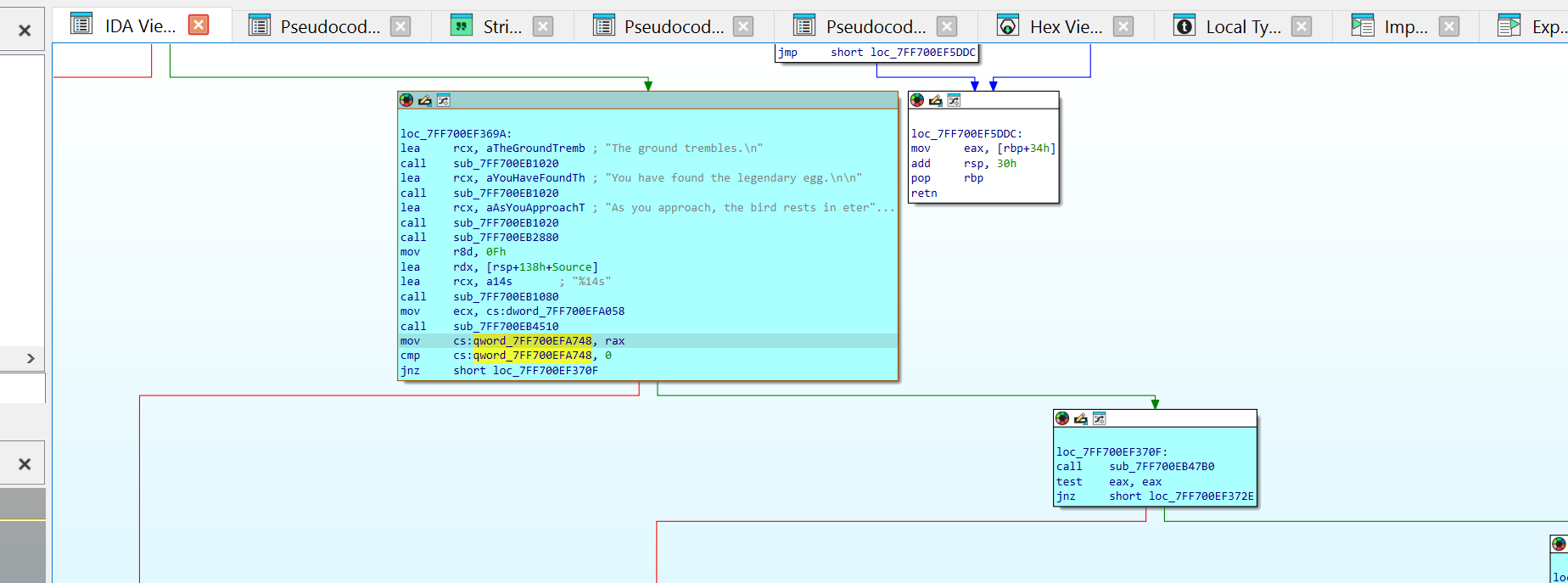1568x583 pixels.
Task: Click group-nodes icon on loc_7FF700EF369A block
Action: [443, 100]
